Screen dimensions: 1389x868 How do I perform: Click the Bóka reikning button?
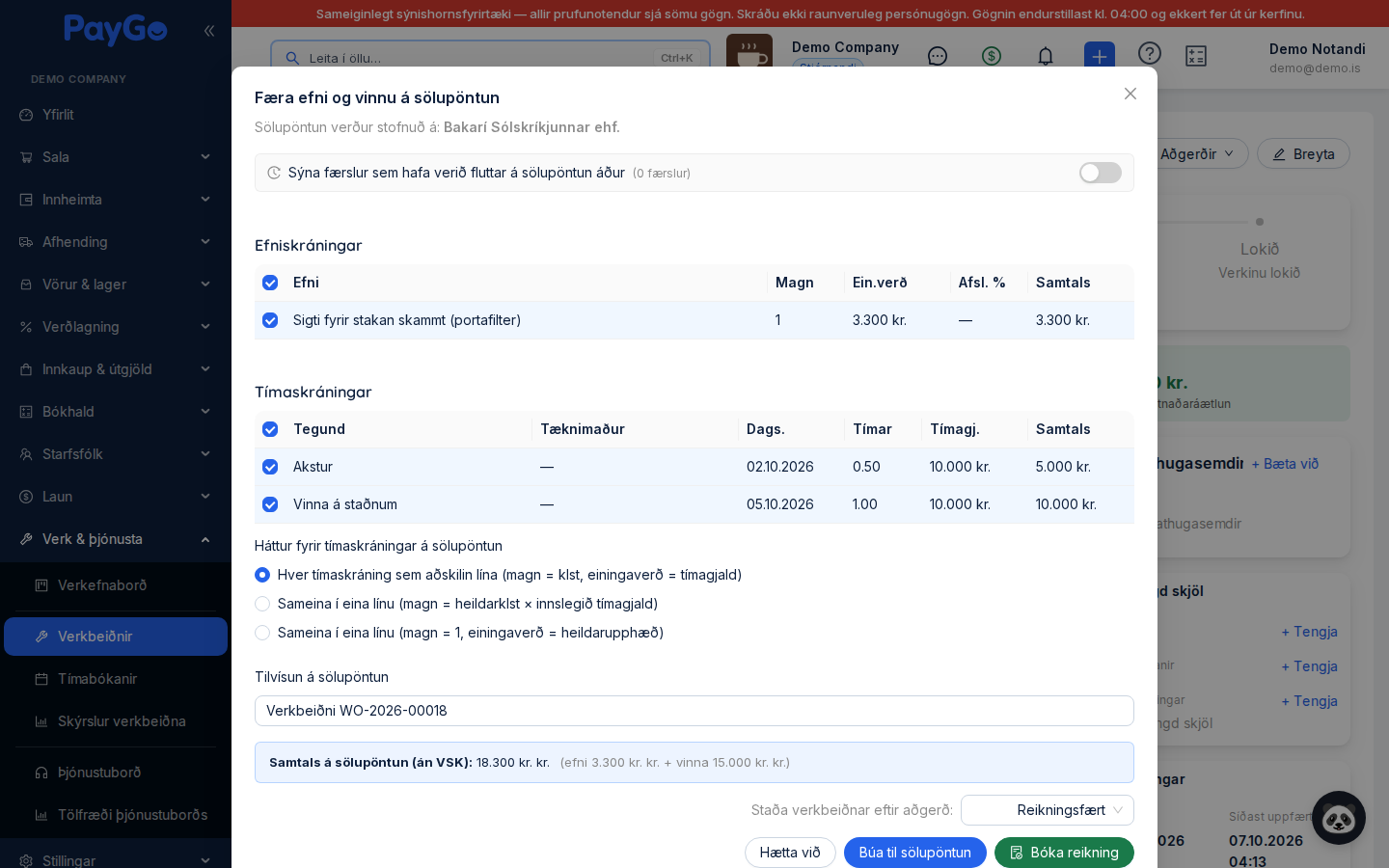click(1064, 853)
